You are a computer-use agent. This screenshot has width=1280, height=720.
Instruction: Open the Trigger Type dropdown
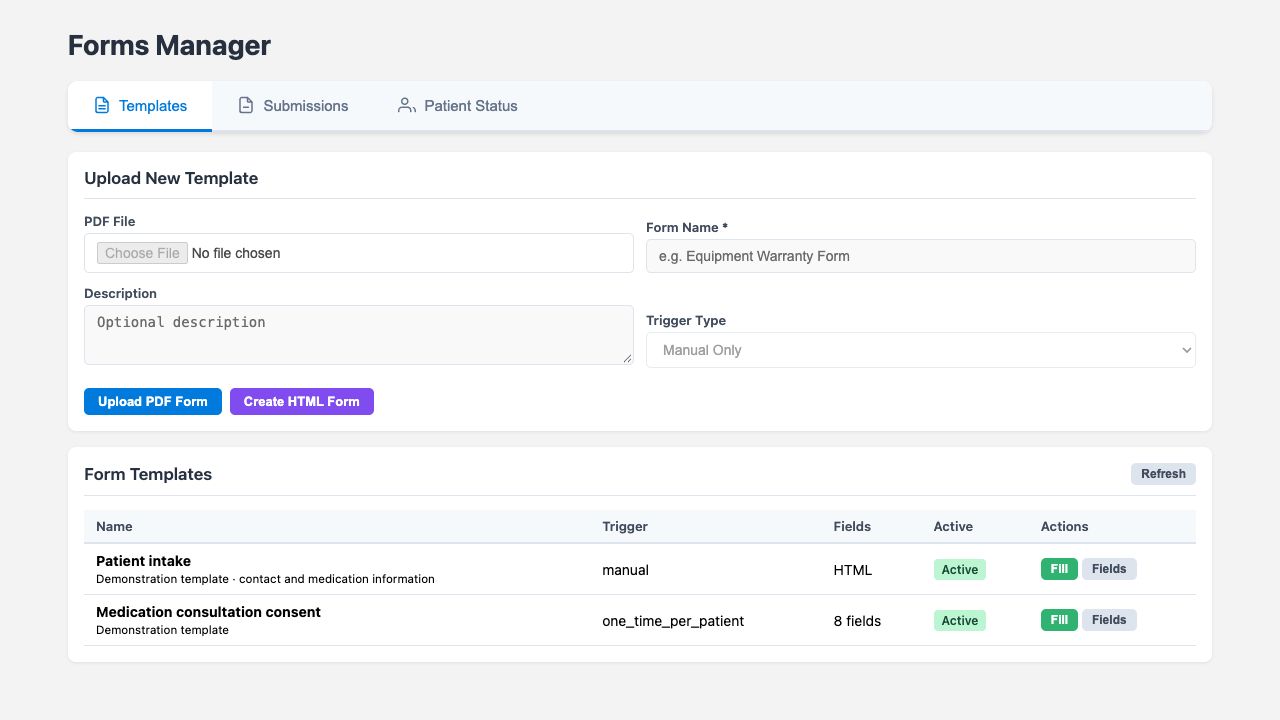(x=921, y=350)
